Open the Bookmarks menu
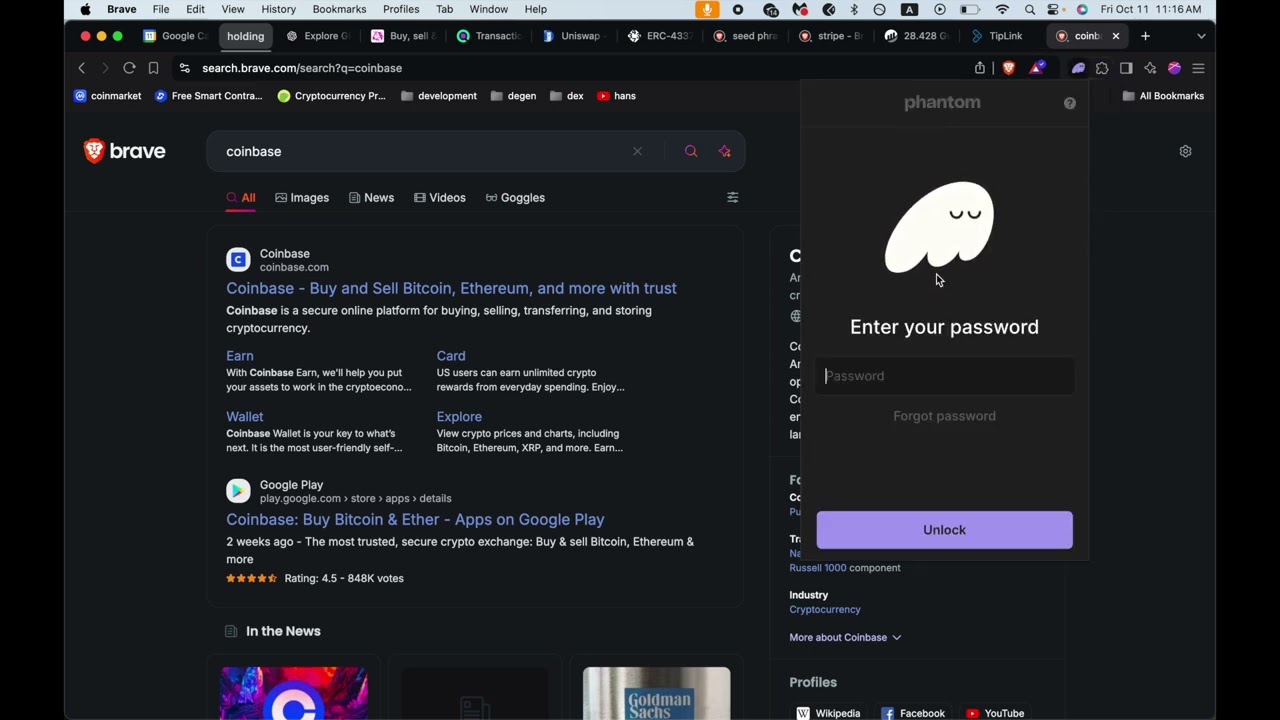Viewport: 1280px width, 720px height. (x=339, y=9)
